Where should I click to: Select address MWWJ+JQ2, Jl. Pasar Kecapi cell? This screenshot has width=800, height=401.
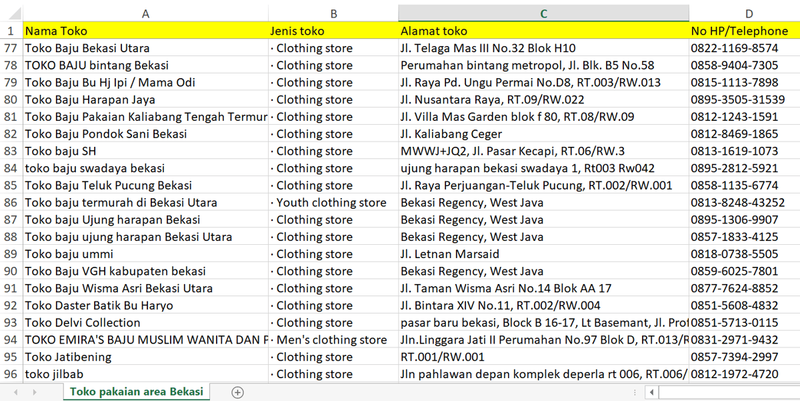point(543,151)
